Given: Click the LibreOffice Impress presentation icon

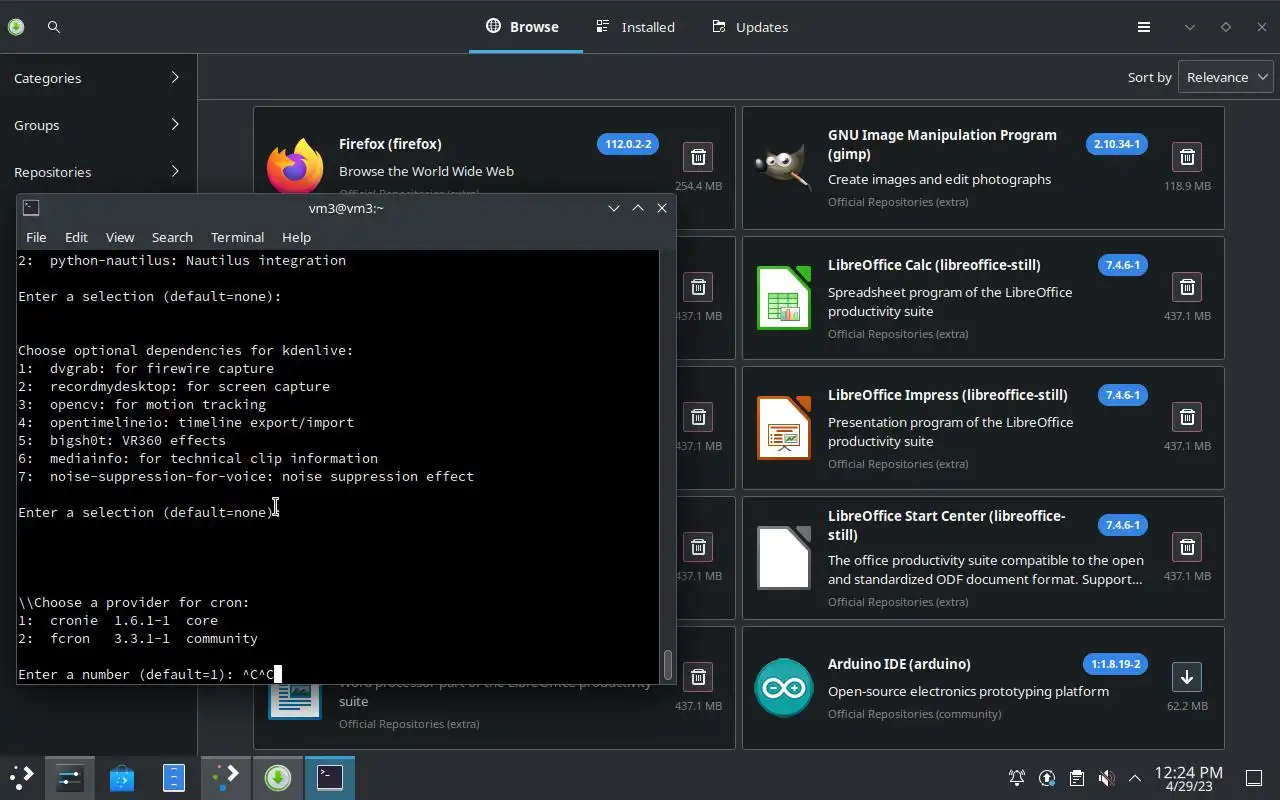Looking at the screenshot, I should click(784, 428).
